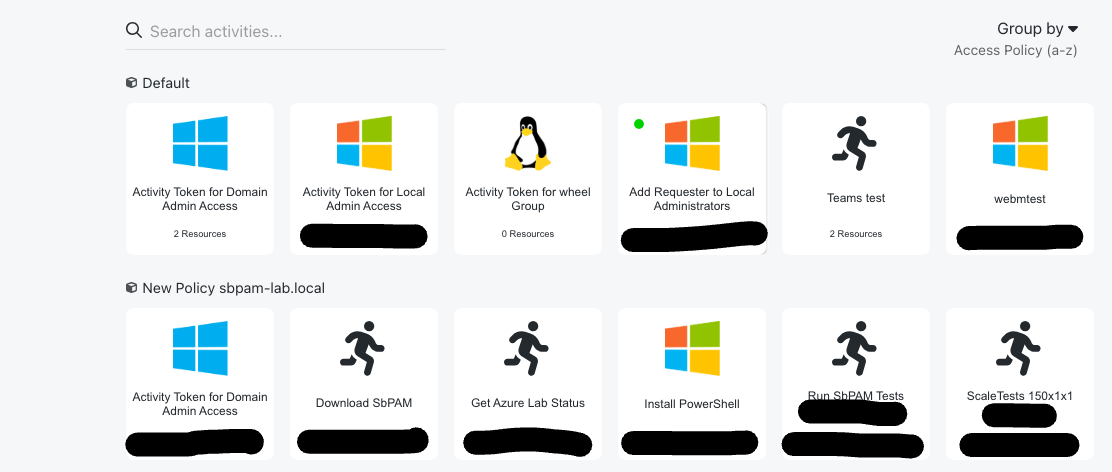The height and width of the screenshot is (472, 1112).
Task: Click 2 Resources under Teams test
Action: tap(855, 234)
